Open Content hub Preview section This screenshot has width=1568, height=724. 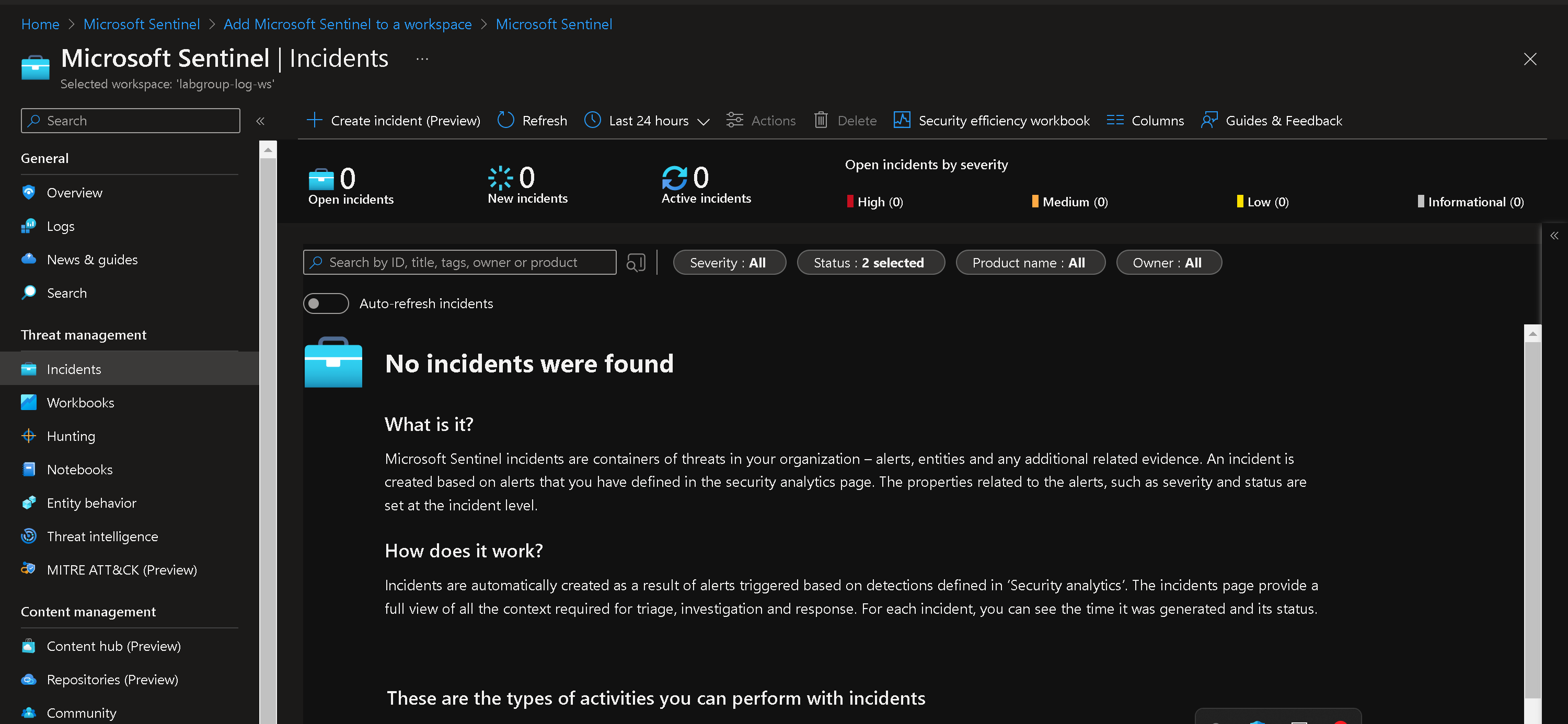point(113,645)
